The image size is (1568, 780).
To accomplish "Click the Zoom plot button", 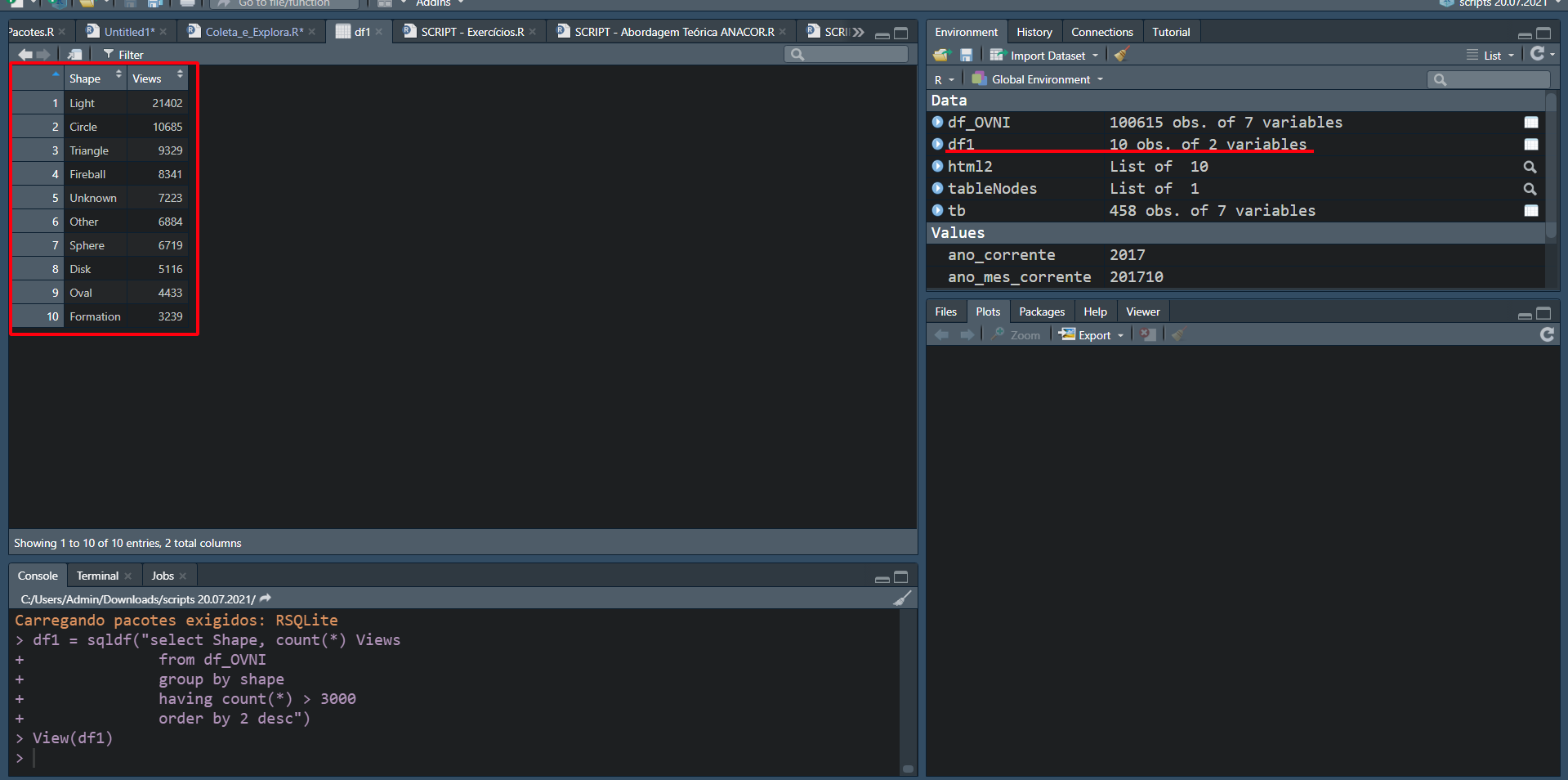I will coord(1016,335).
